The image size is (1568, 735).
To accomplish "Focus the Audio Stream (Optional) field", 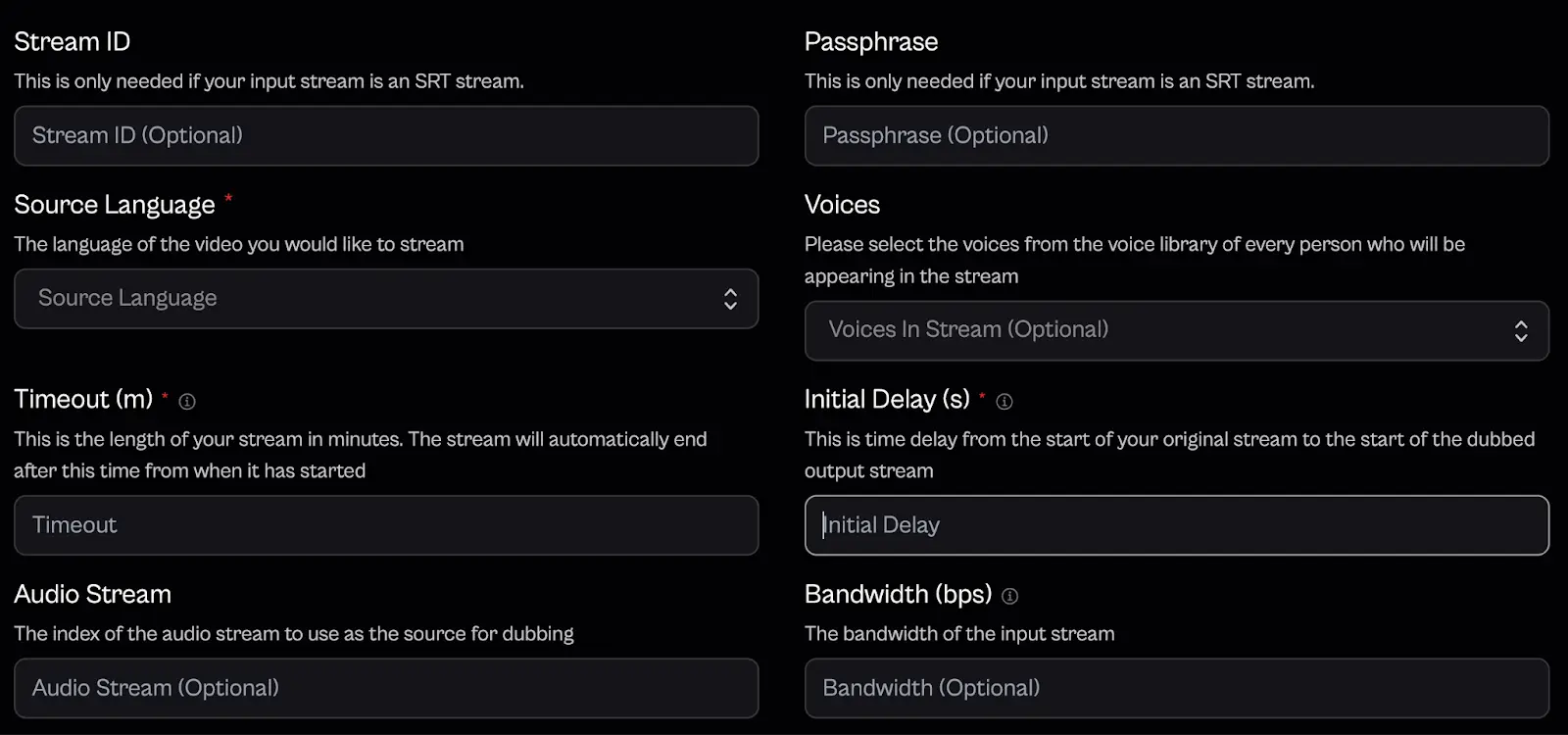I will pos(386,688).
